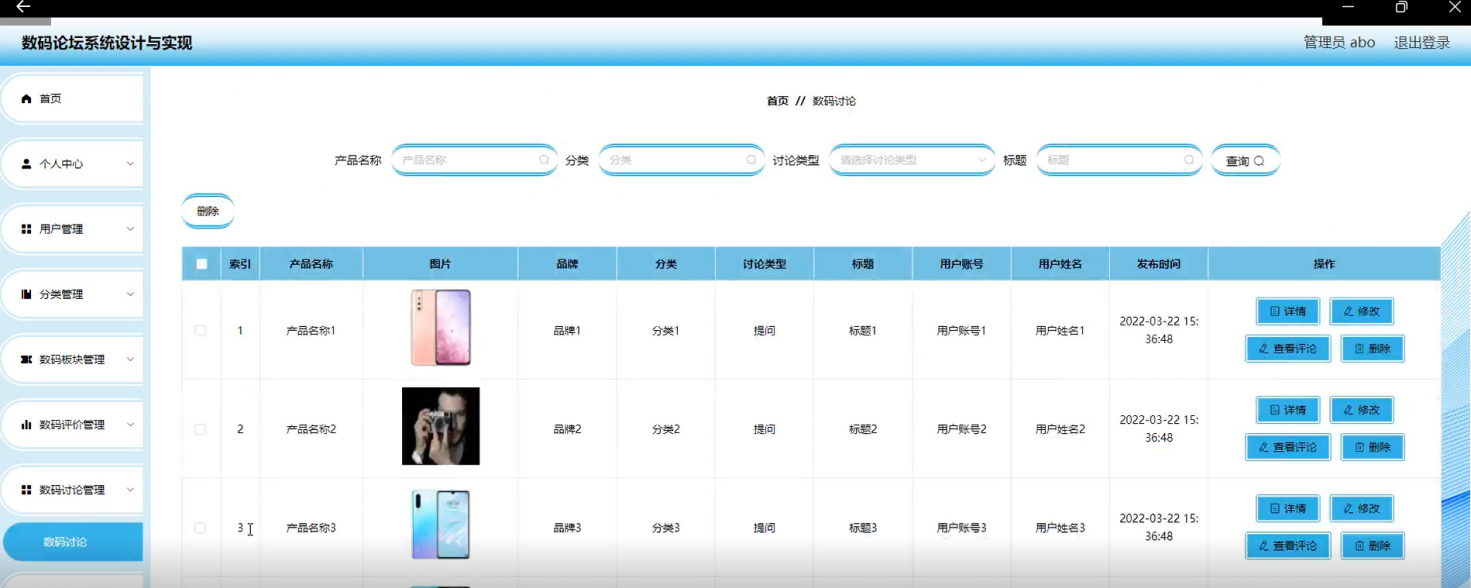Click 查看评论 for row 产品名称3
Viewport: 1471px width, 588px height.
pyautogui.click(x=1288, y=546)
